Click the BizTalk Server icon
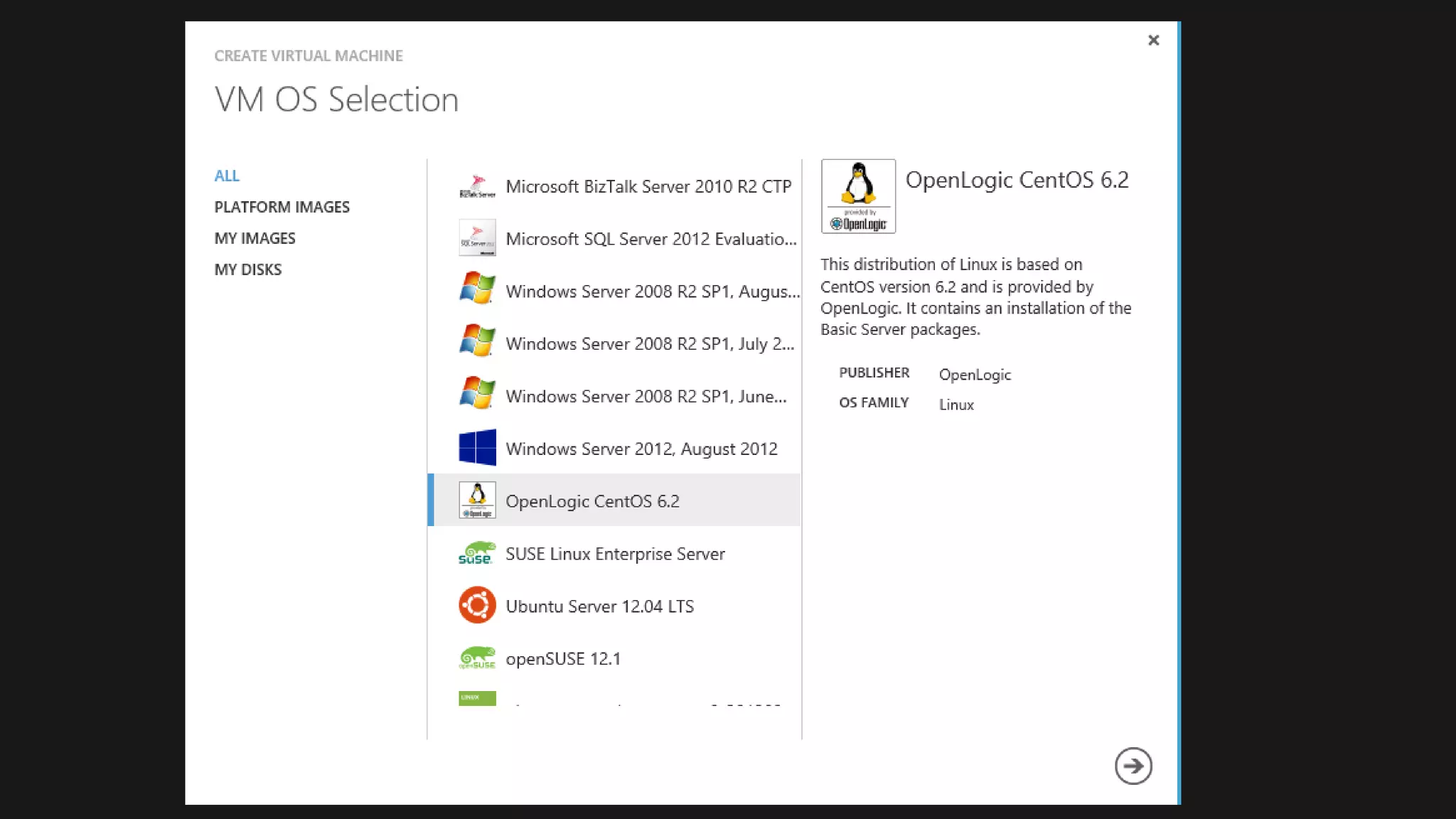 click(x=477, y=186)
